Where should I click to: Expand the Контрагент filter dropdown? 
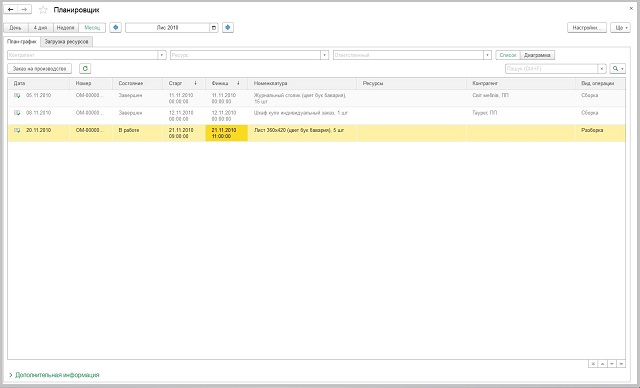pyautogui.click(x=162, y=55)
